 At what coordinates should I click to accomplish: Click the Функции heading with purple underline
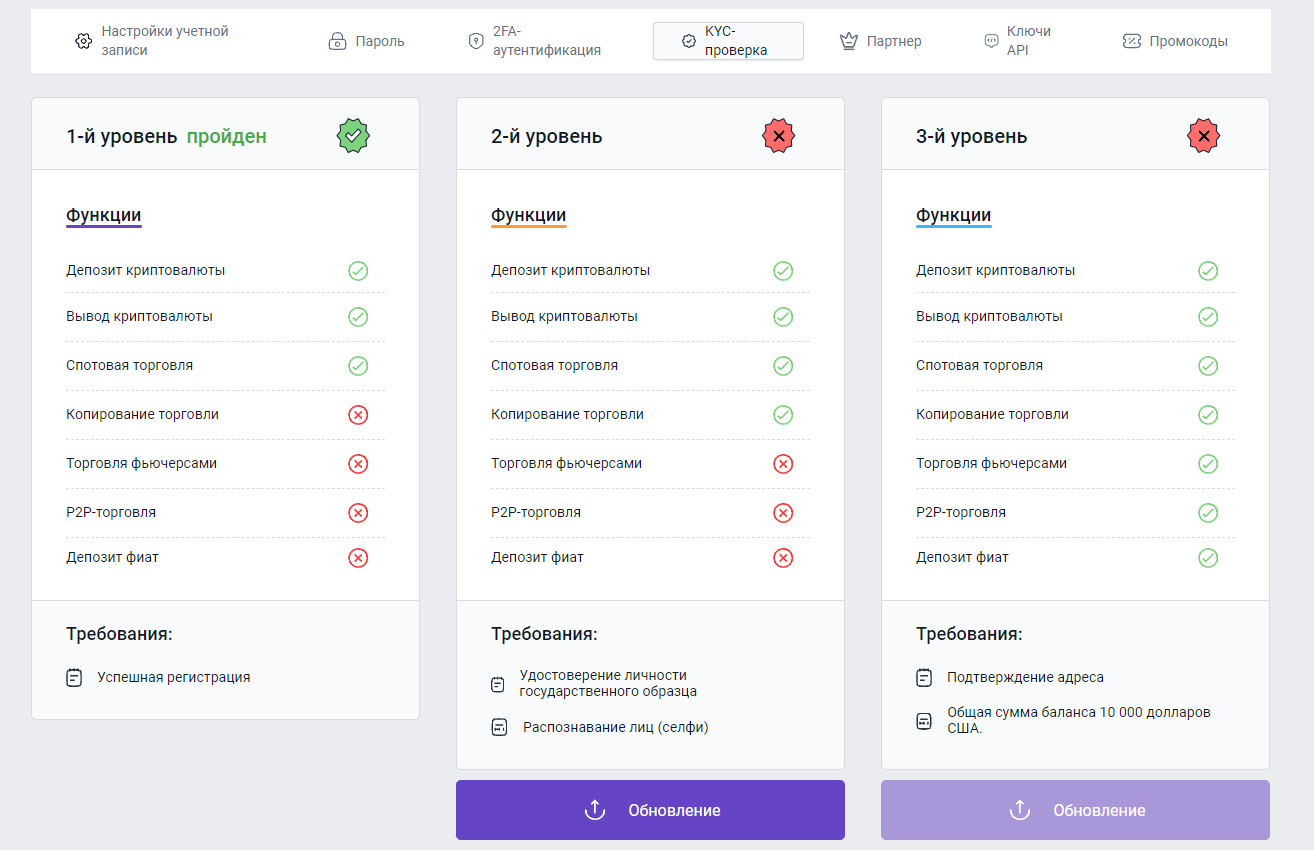click(104, 216)
